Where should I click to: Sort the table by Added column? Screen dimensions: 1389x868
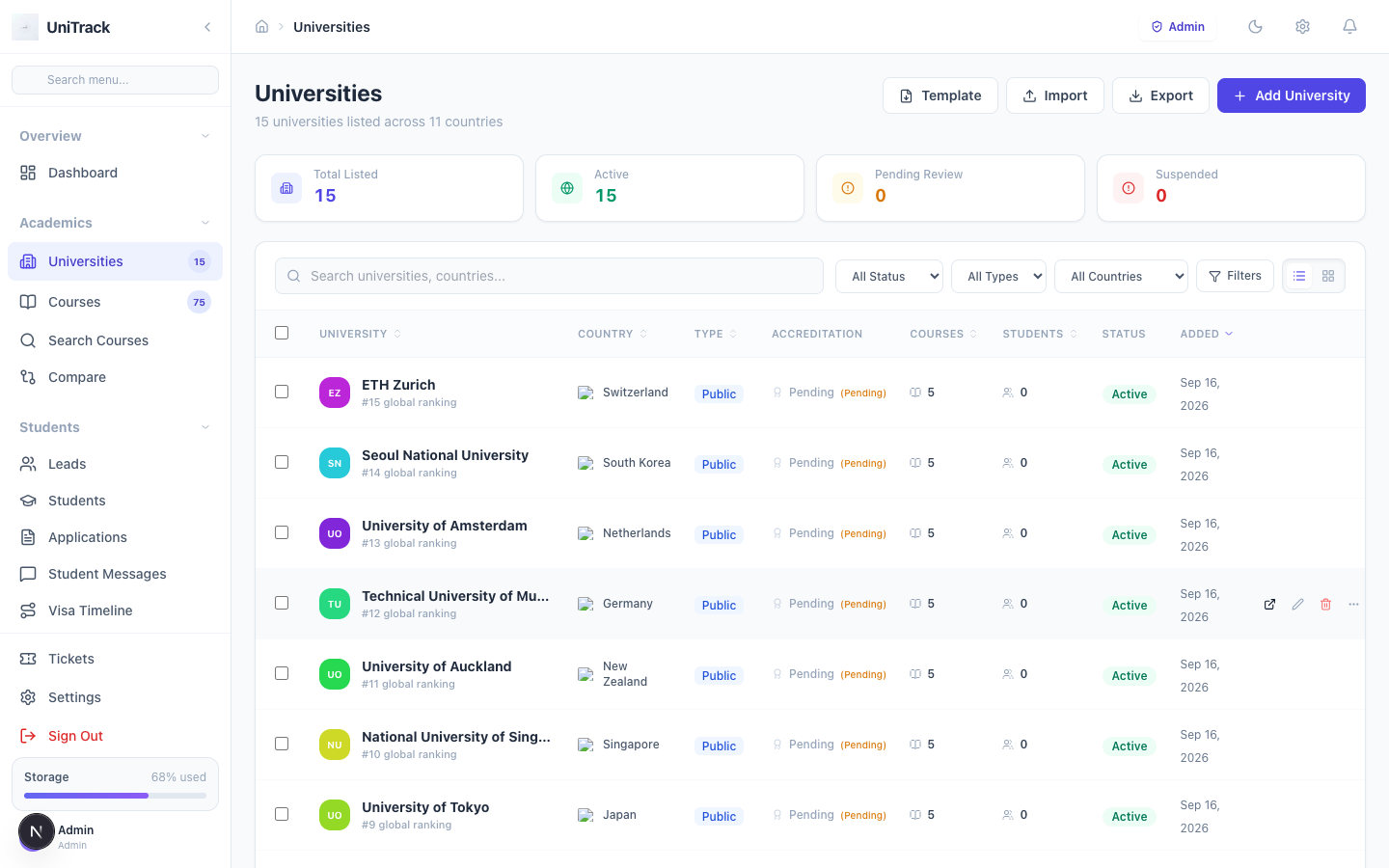(1207, 334)
